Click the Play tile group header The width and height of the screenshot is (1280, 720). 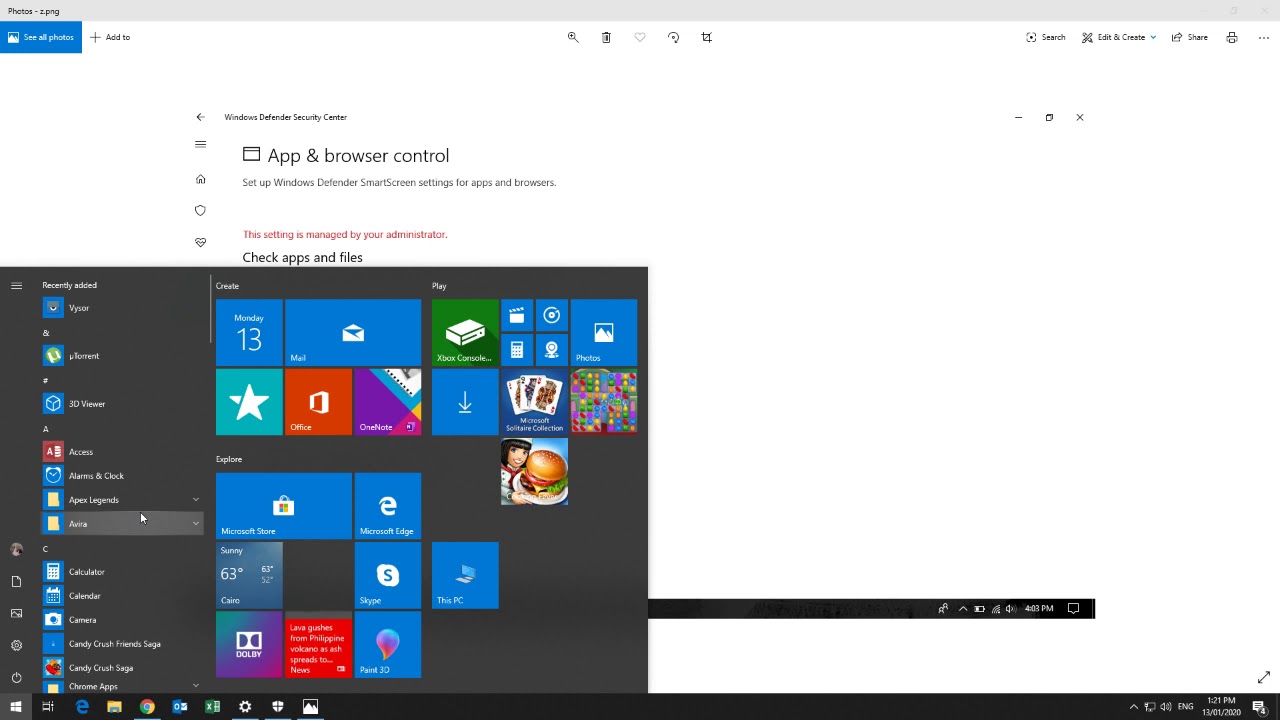click(439, 286)
